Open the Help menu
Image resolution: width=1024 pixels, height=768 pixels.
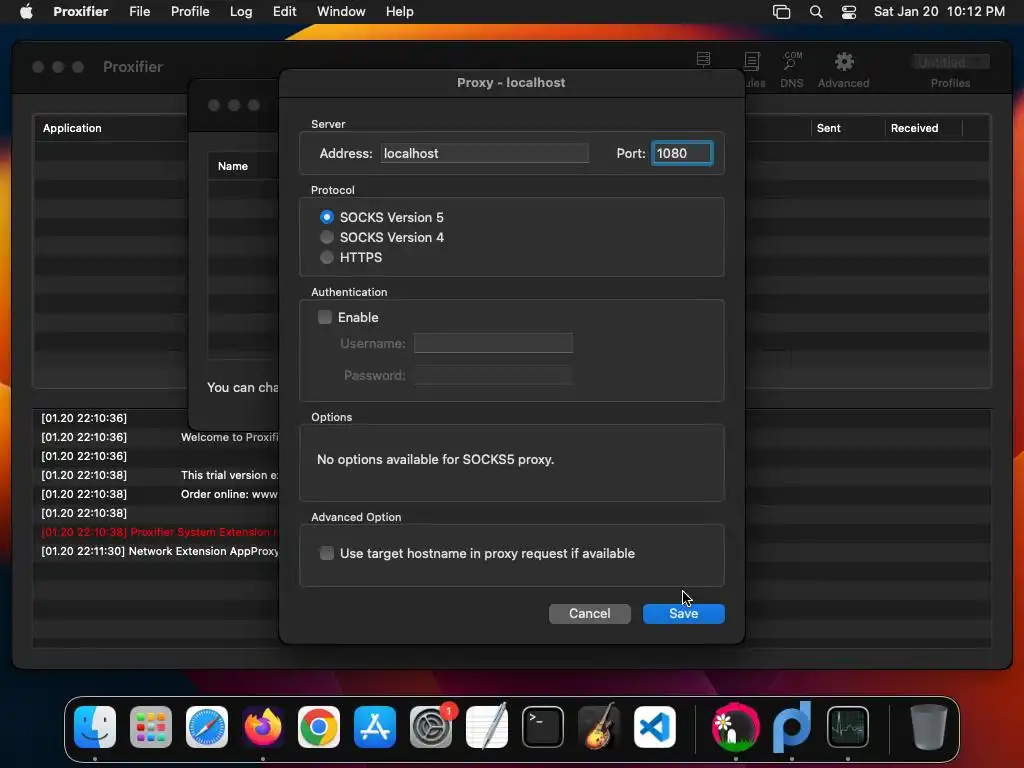(x=400, y=12)
